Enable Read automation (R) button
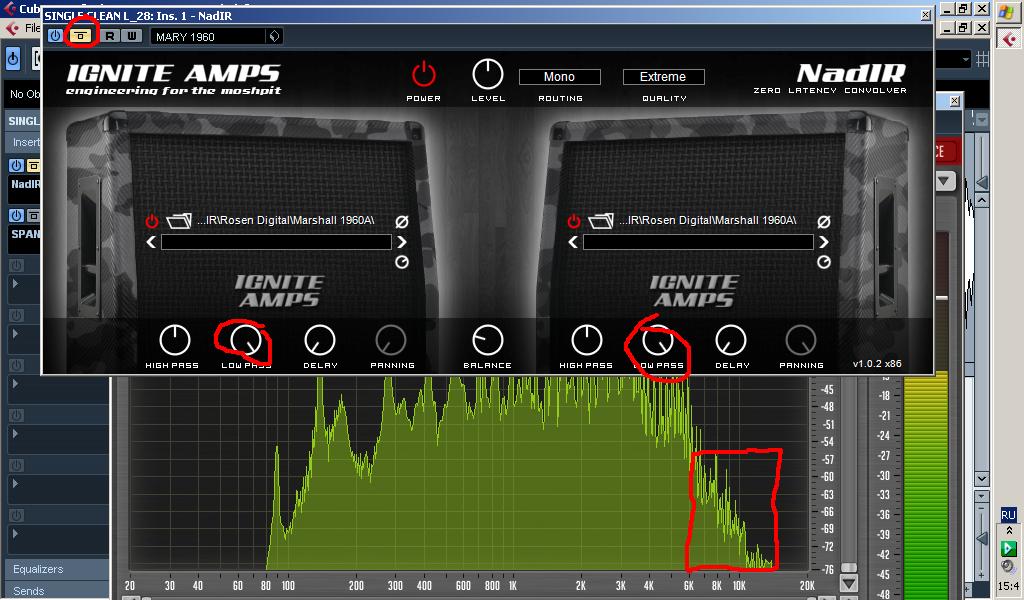 click(110, 36)
